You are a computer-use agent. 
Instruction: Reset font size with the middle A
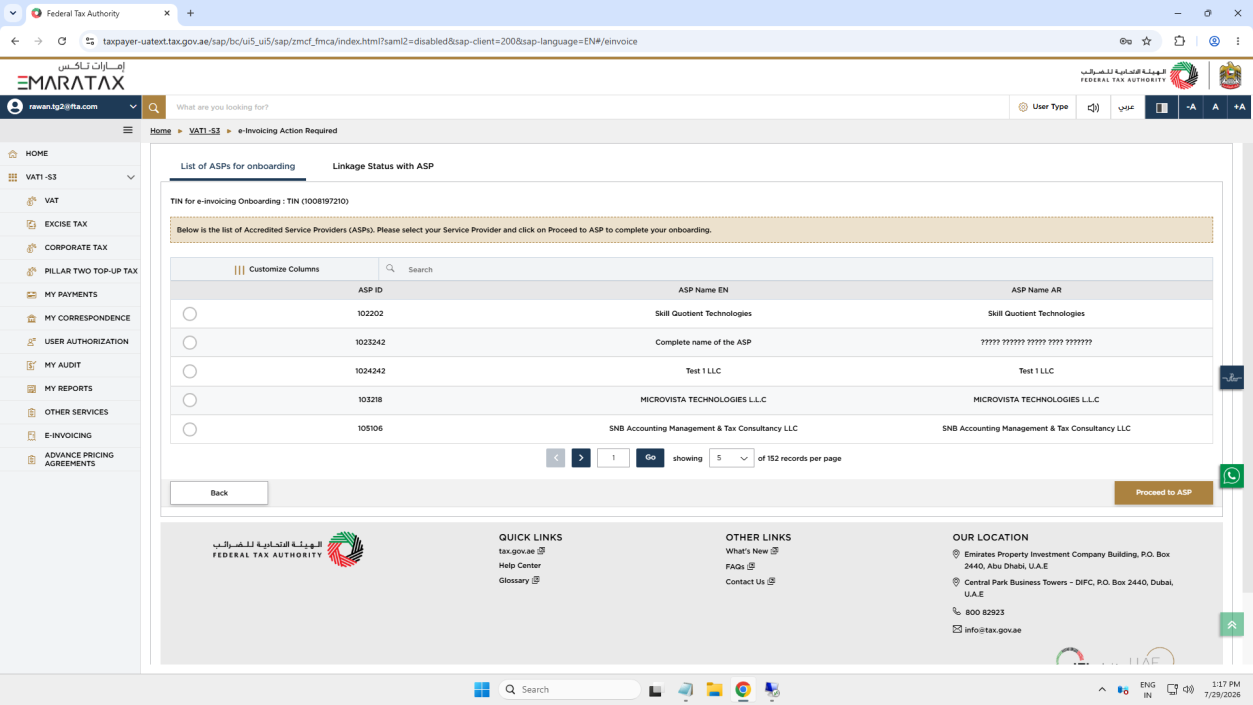tap(1215, 107)
